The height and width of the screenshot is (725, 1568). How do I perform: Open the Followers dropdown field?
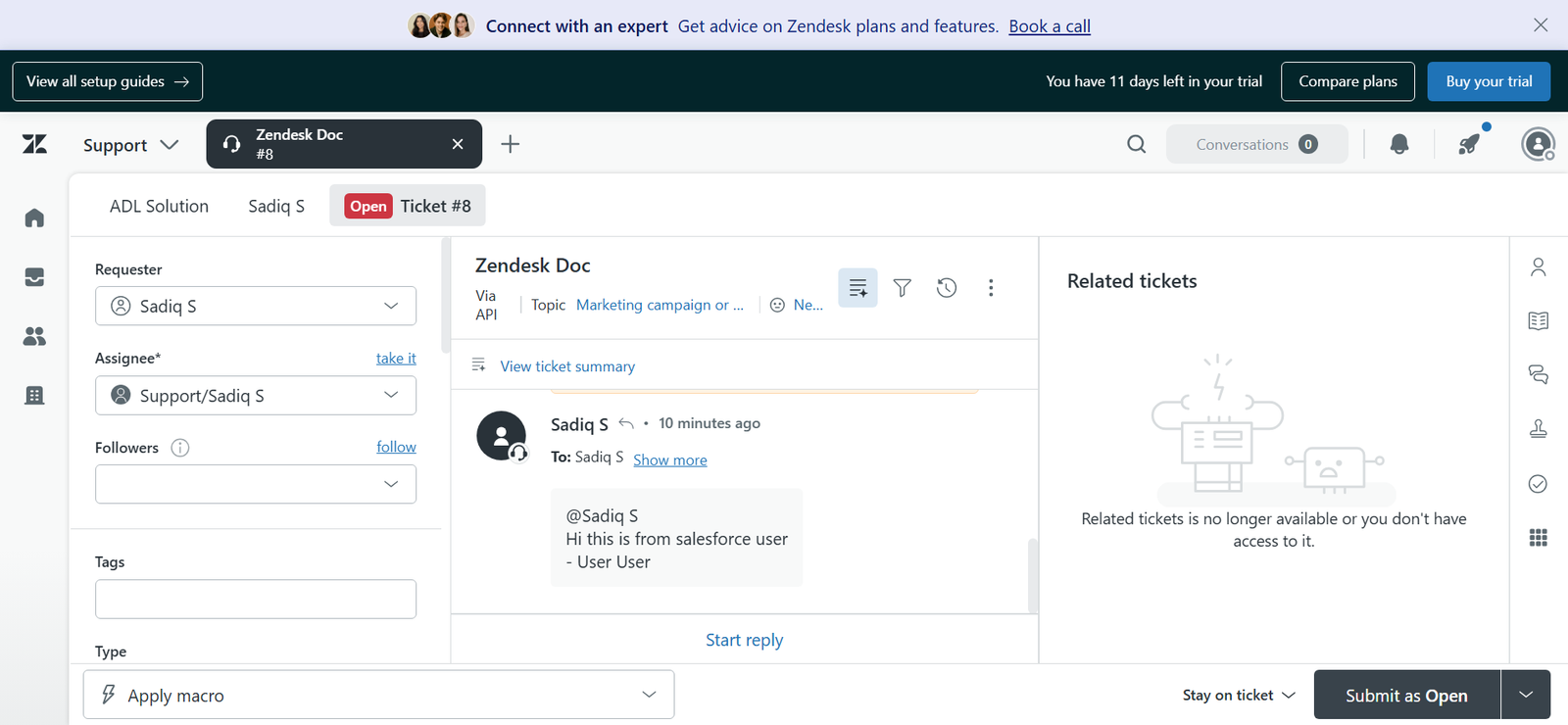pos(256,484)
